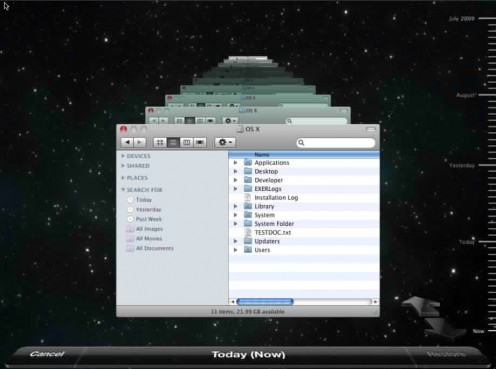496x369 pixels.
Task: Select the Today saved search
Action: 144,200
